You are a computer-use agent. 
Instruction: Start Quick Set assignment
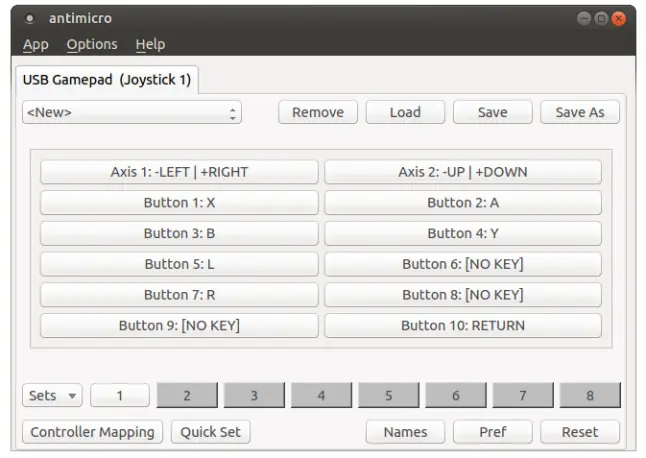coord(211,432)
